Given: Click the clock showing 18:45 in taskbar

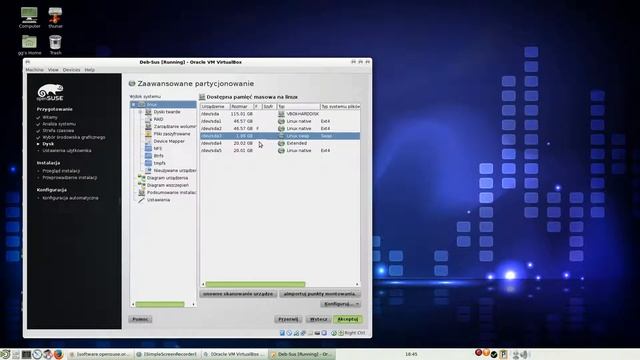Looking at the screenshot, I should click(411, 354).
